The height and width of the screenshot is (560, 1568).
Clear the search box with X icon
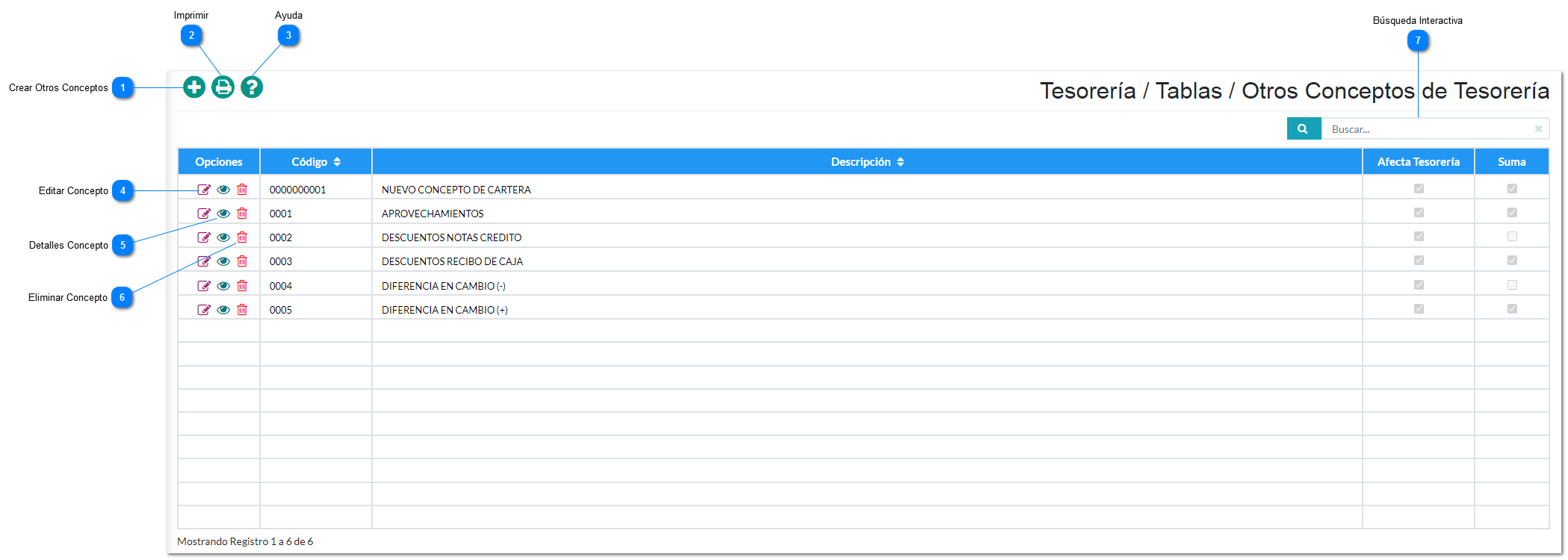pyautogui.click(x=1538, y=128)
